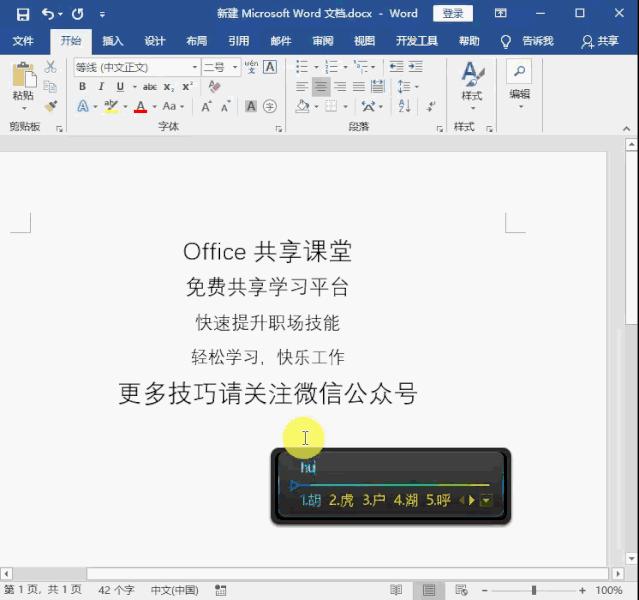The height and width of the screenshot is (600, 639).
Task: Toggle Bold formatting
Action: click(82, 86)
